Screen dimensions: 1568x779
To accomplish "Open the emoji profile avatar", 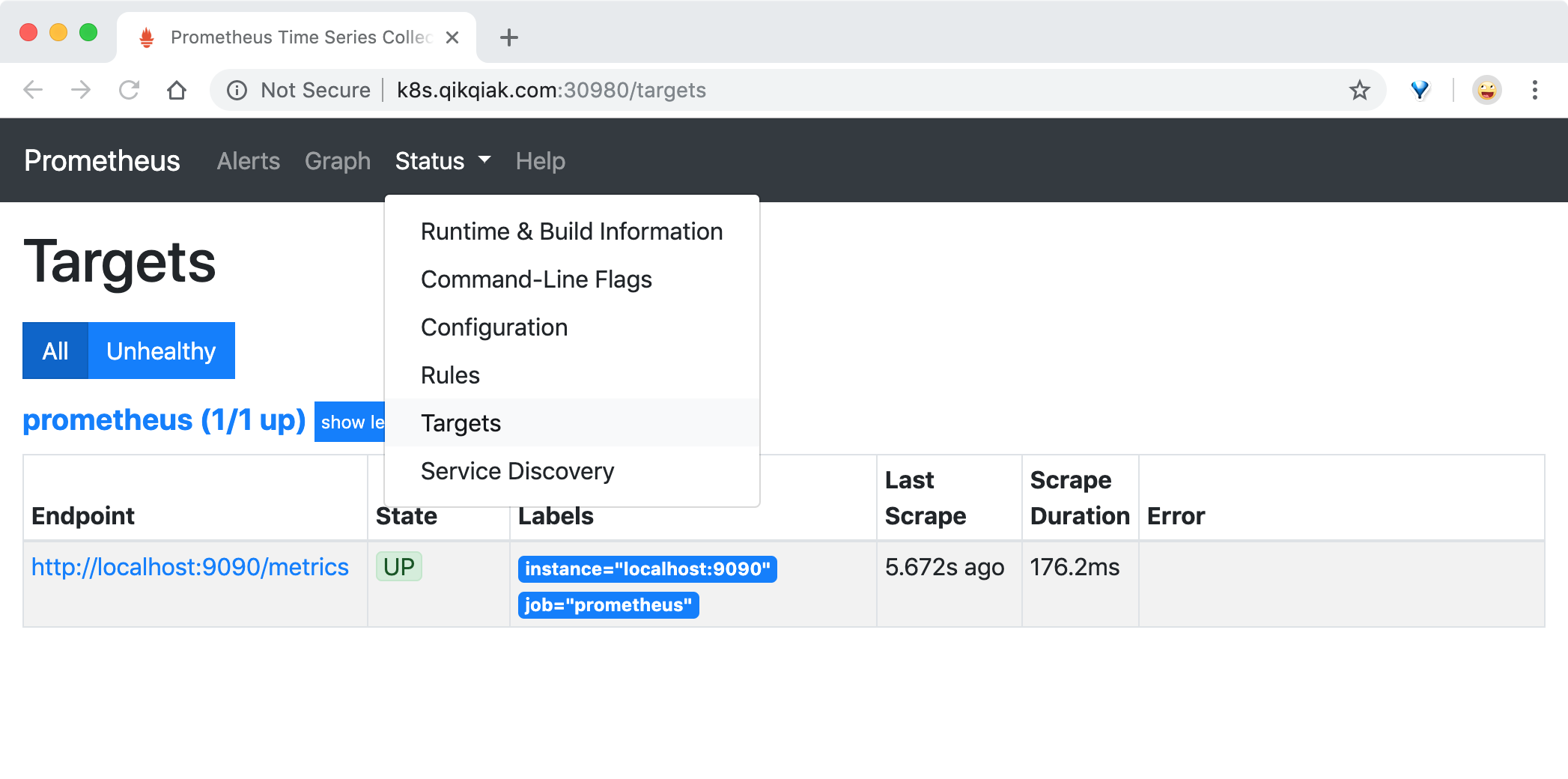I will tap(1487, 90).
